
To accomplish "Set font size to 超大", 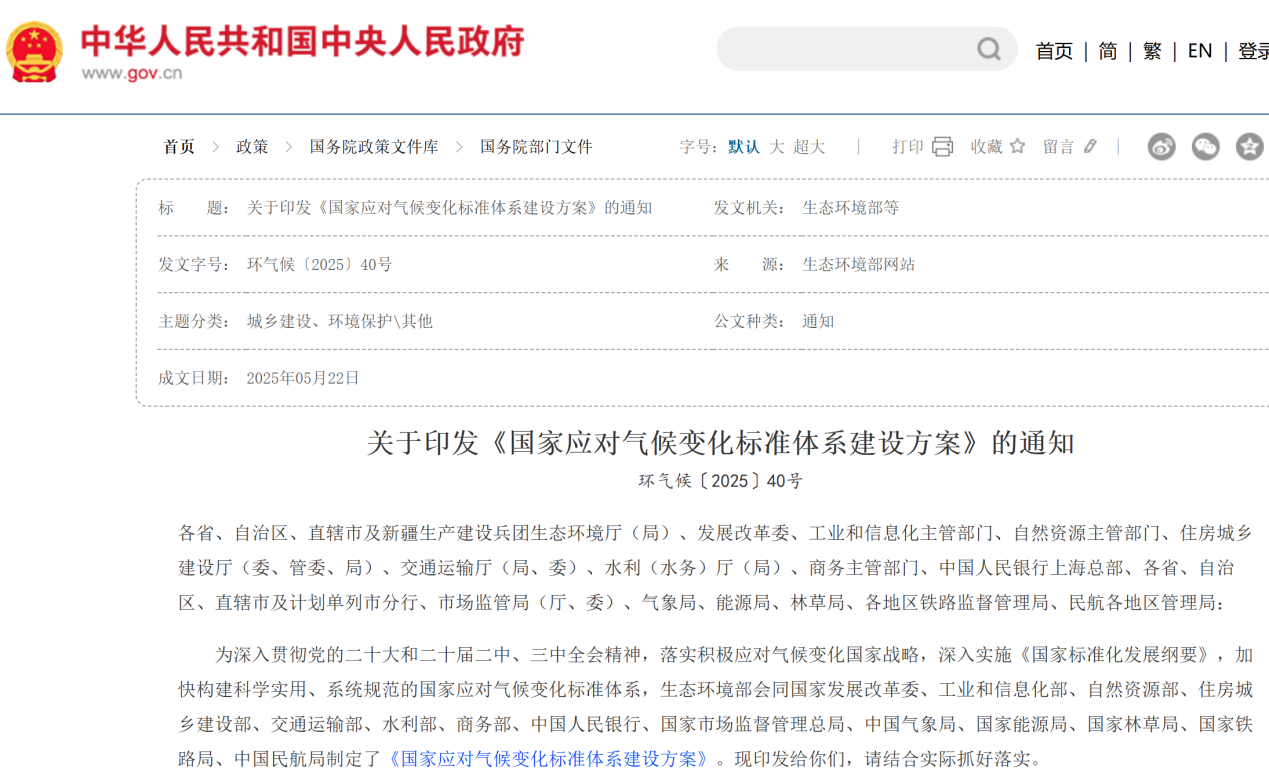I will [809, 147].
